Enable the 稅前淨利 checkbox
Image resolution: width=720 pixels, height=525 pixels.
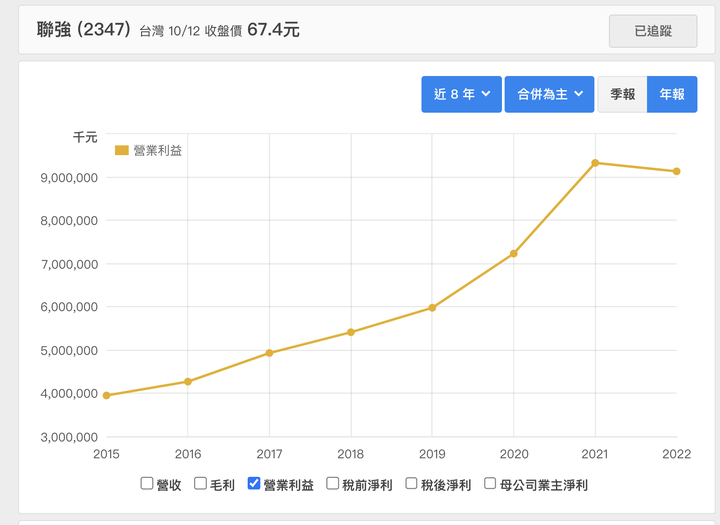332,483
